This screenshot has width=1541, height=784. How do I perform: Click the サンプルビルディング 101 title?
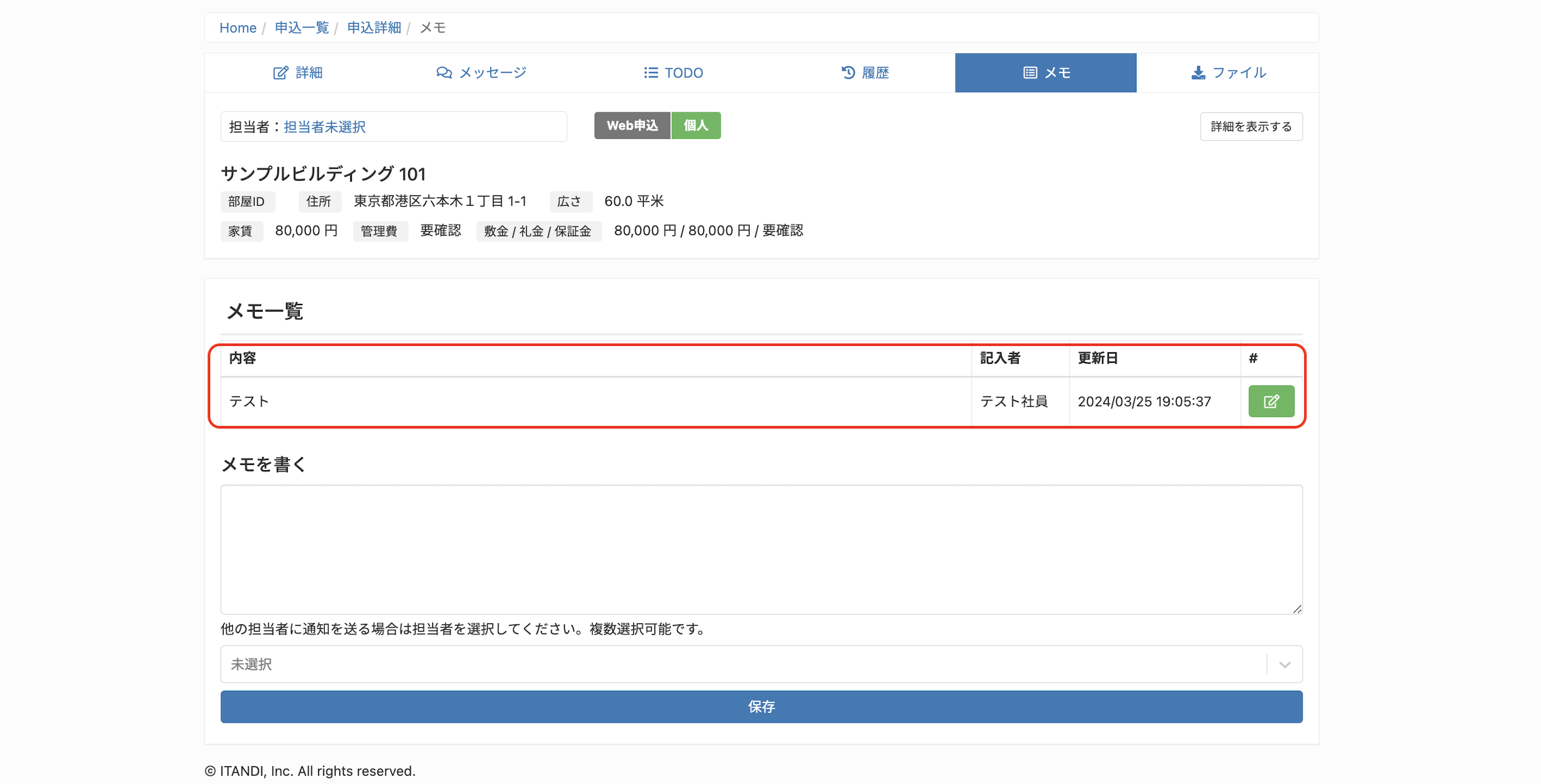tap(323, 174)
